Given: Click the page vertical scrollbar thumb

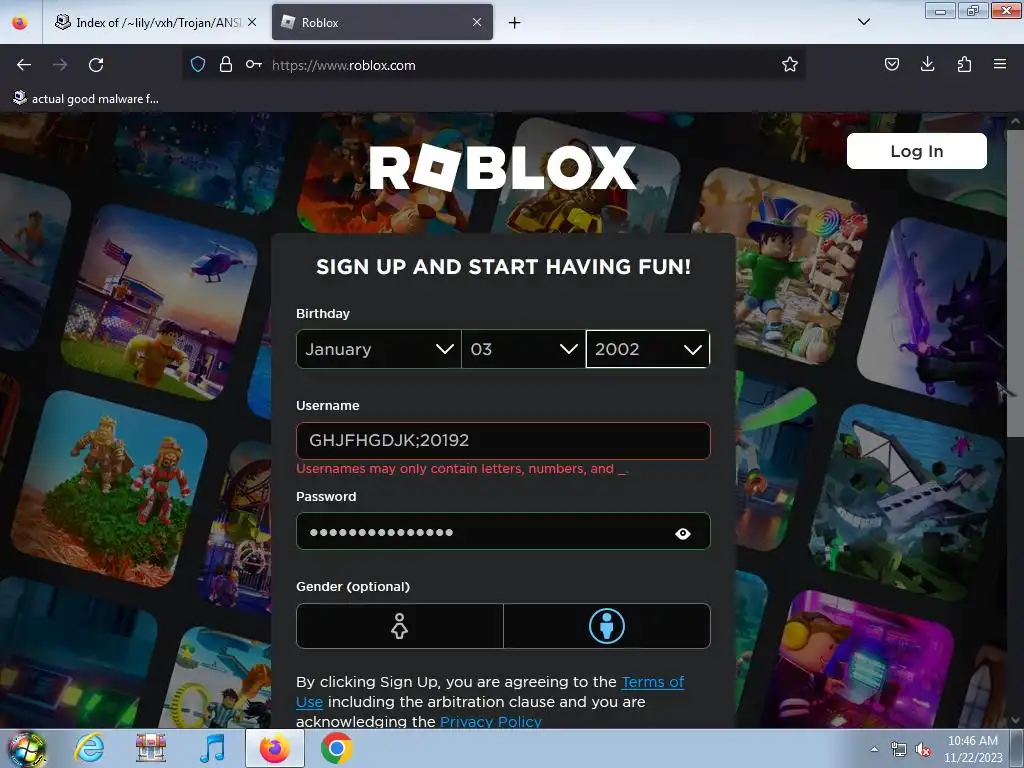Looking at the screenshot, I should pyautogui.click(x=1015, y=283).
